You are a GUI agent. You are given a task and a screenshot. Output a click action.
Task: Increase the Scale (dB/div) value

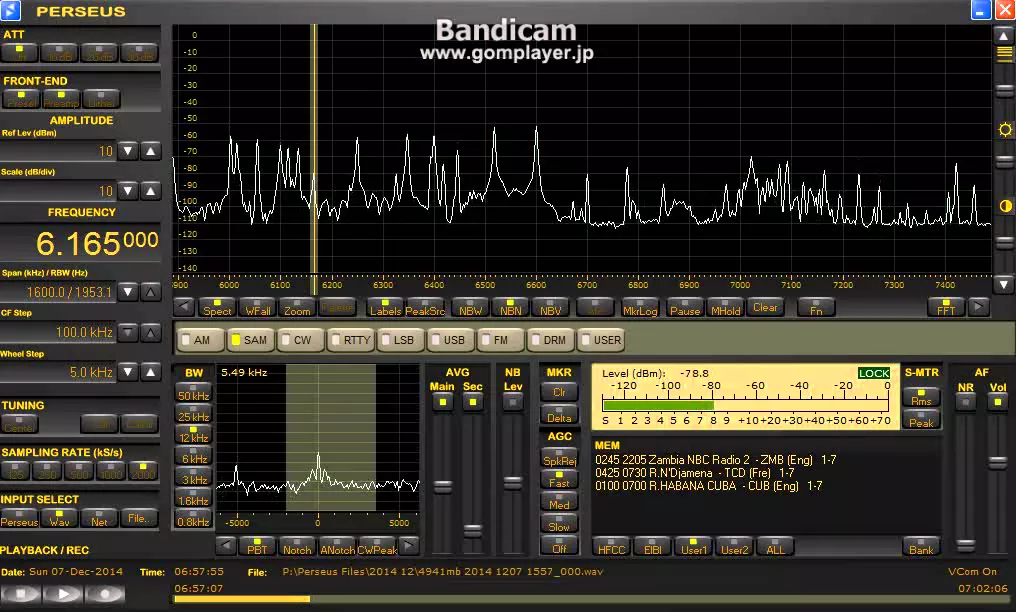point(150,191)
